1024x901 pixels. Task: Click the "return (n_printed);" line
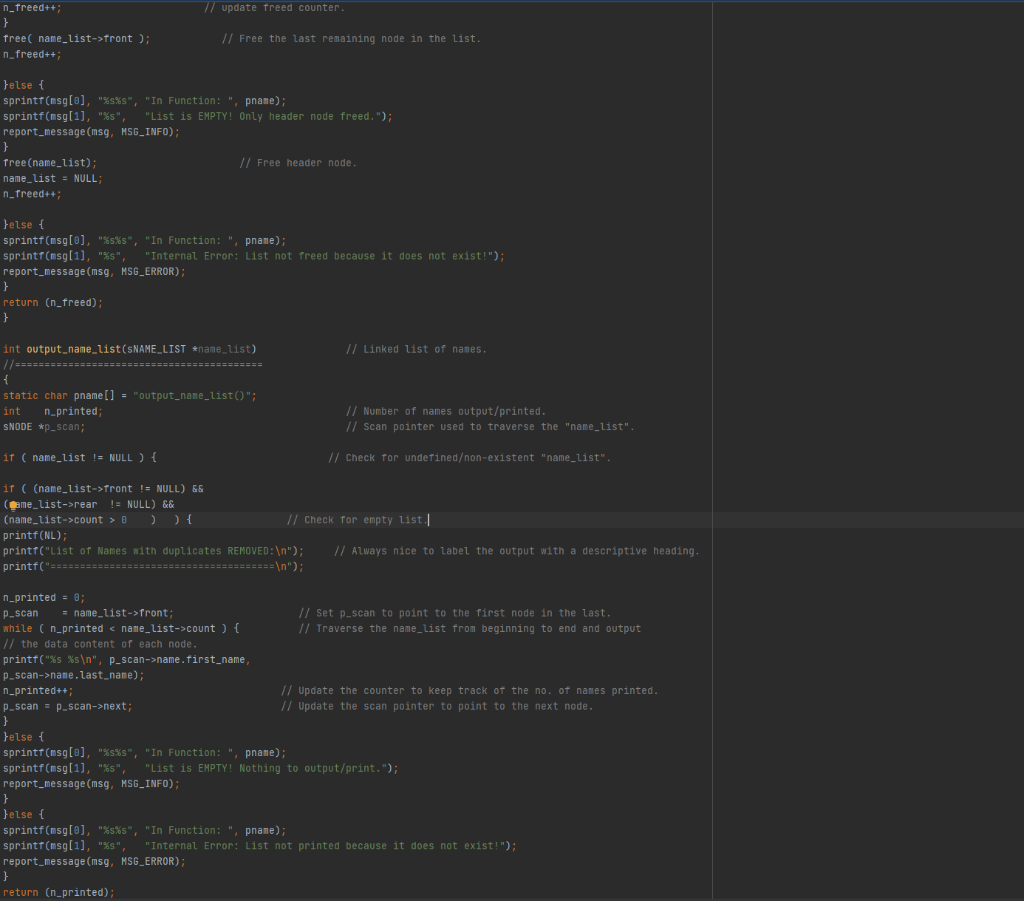point(59,893)
